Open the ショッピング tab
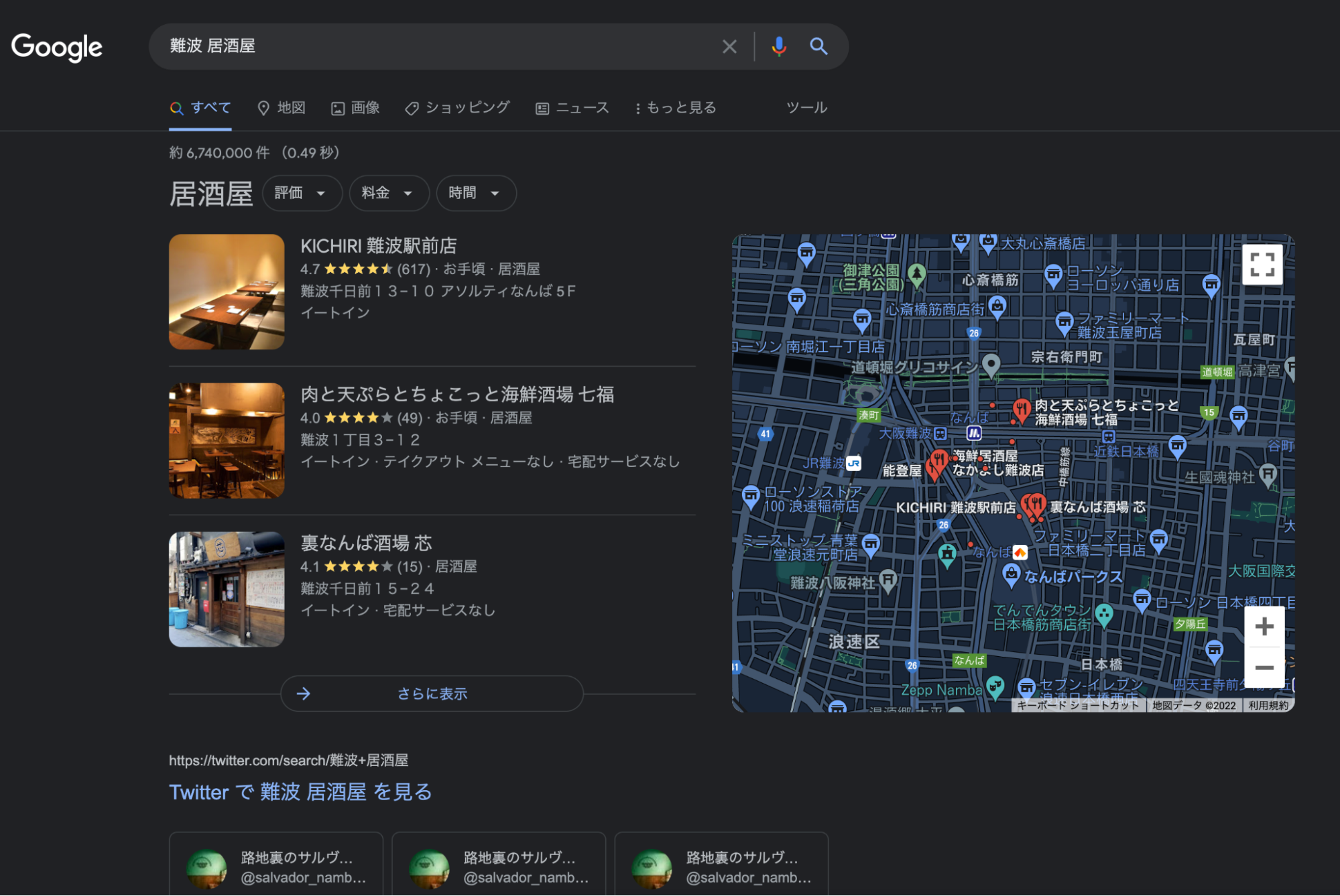 tap(457, 108)
